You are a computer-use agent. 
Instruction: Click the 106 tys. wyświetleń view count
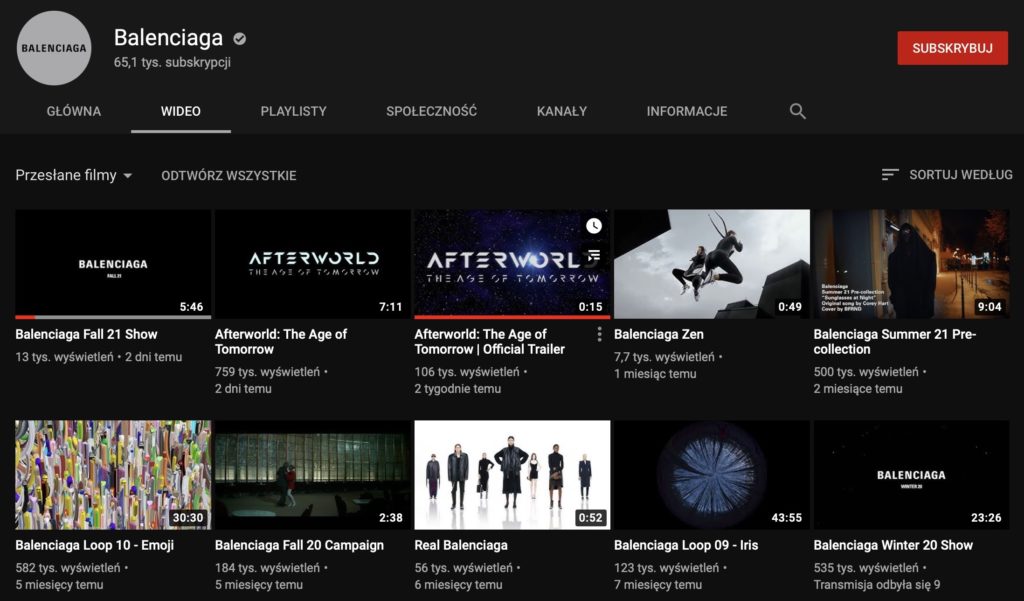pos(467,372)
